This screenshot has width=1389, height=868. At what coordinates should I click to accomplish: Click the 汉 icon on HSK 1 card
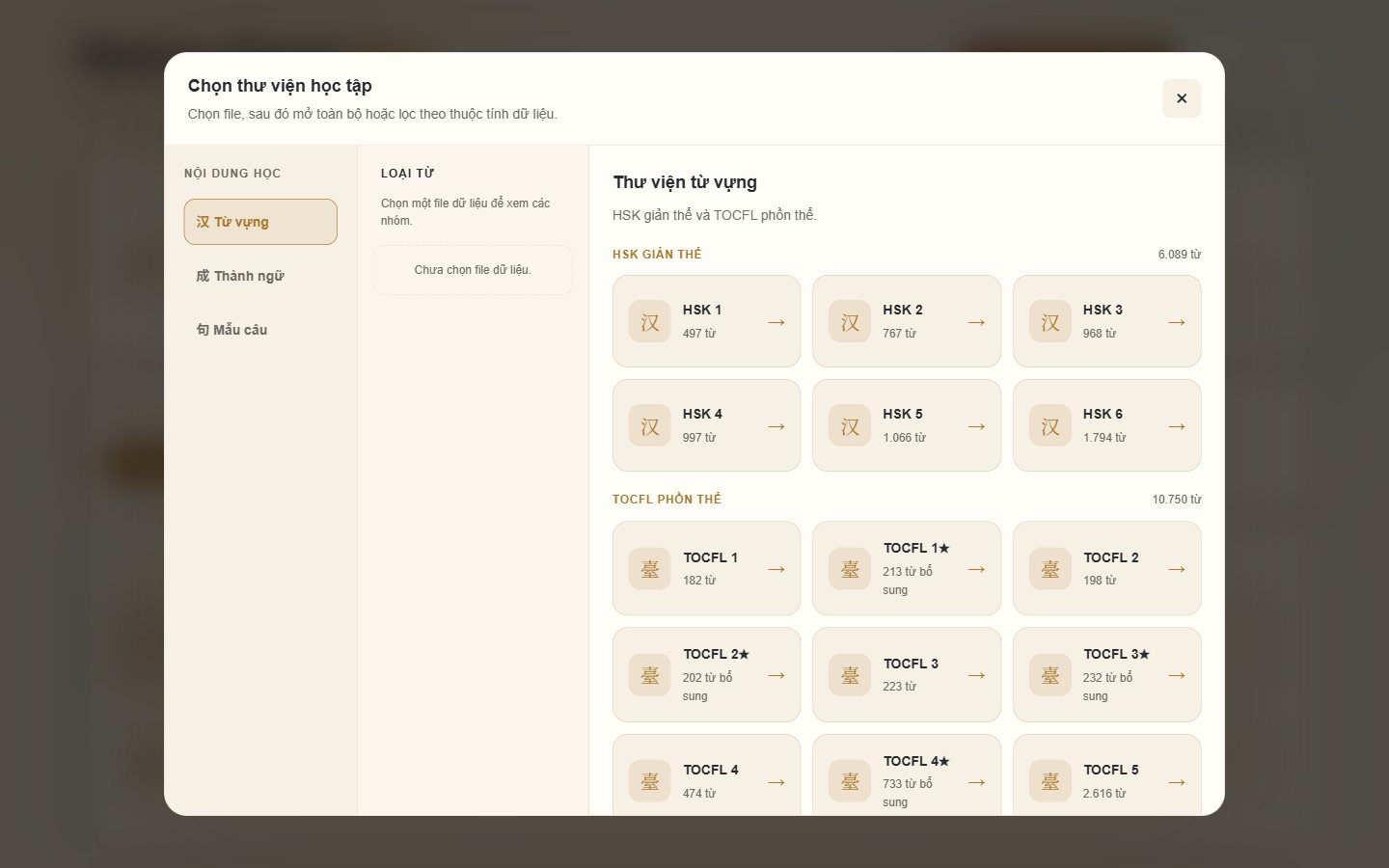tap(650, 322)
